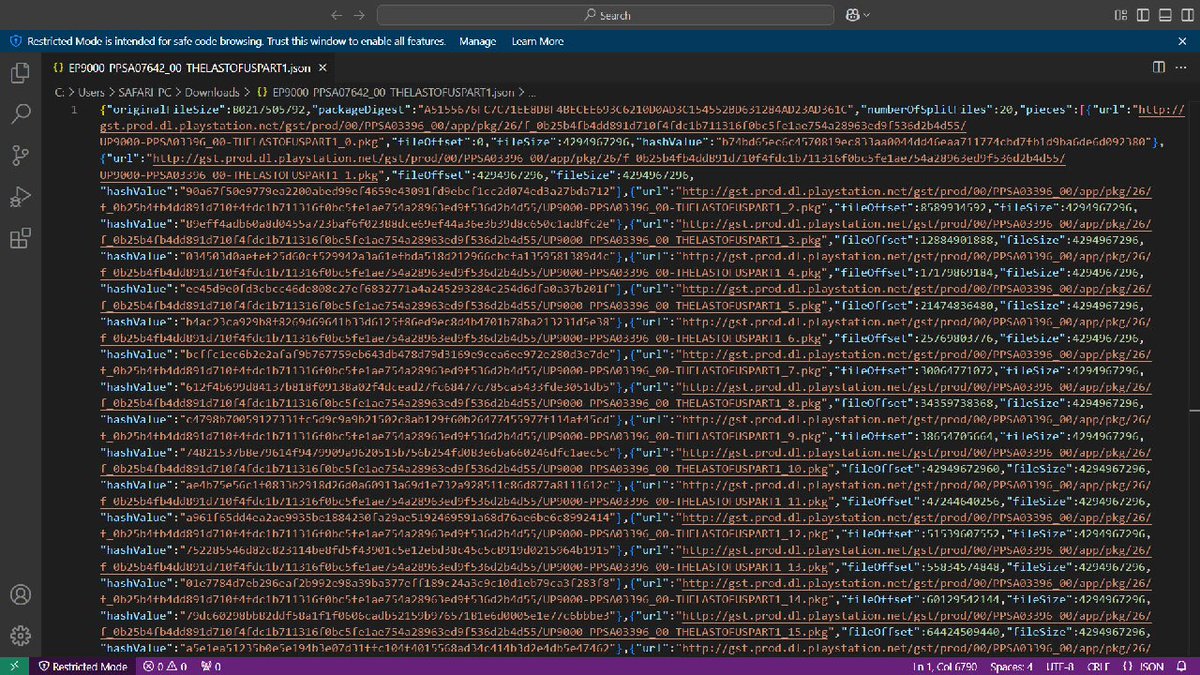Image resolution: width=1200 pixels, height=675 pixels.
Task: Click the "numberOfSplitFiles":20 text
Action: [x=936, y=108]
